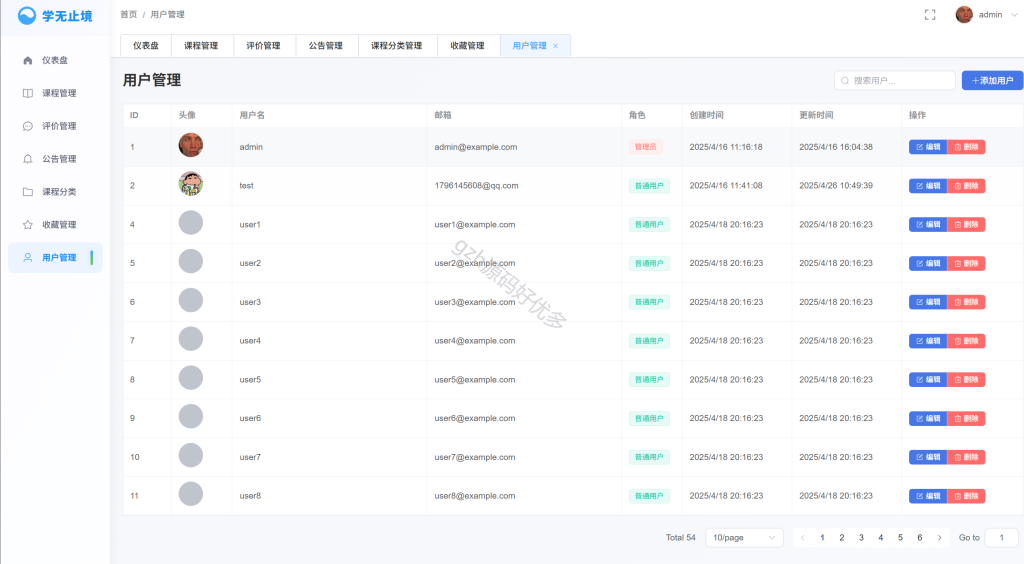Go to pagination page 2

pyautogui.click(x=842, y=537)
